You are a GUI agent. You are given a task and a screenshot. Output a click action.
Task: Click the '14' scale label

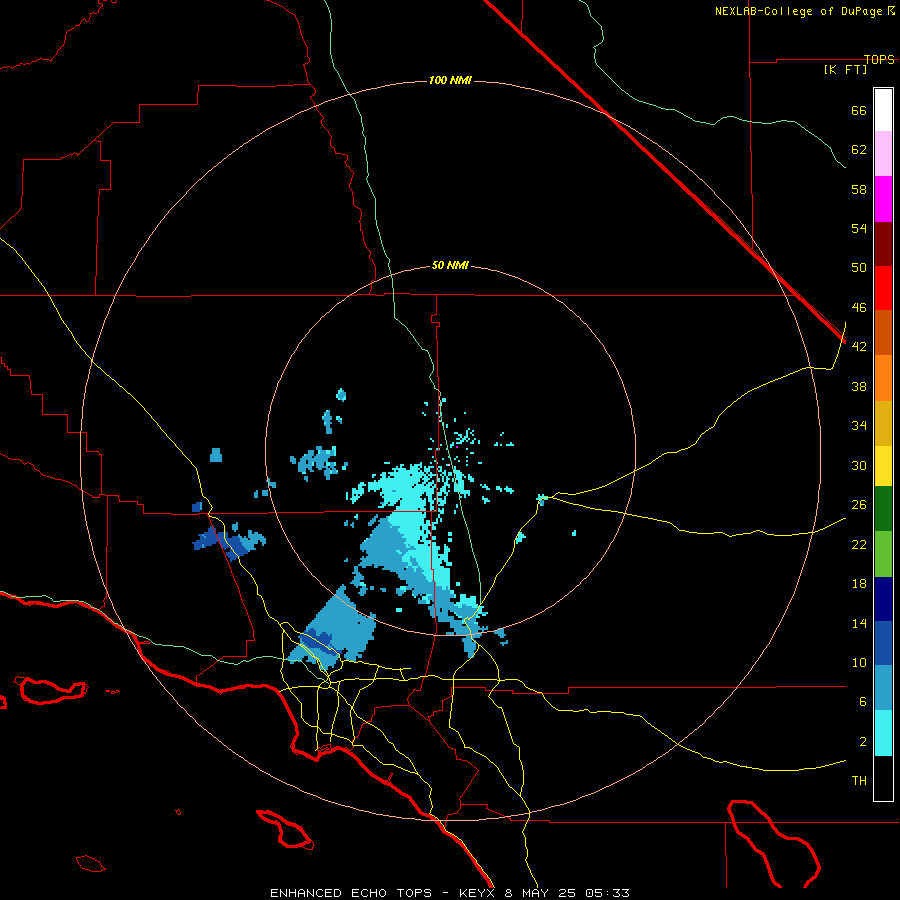click(x=859, y=623)
